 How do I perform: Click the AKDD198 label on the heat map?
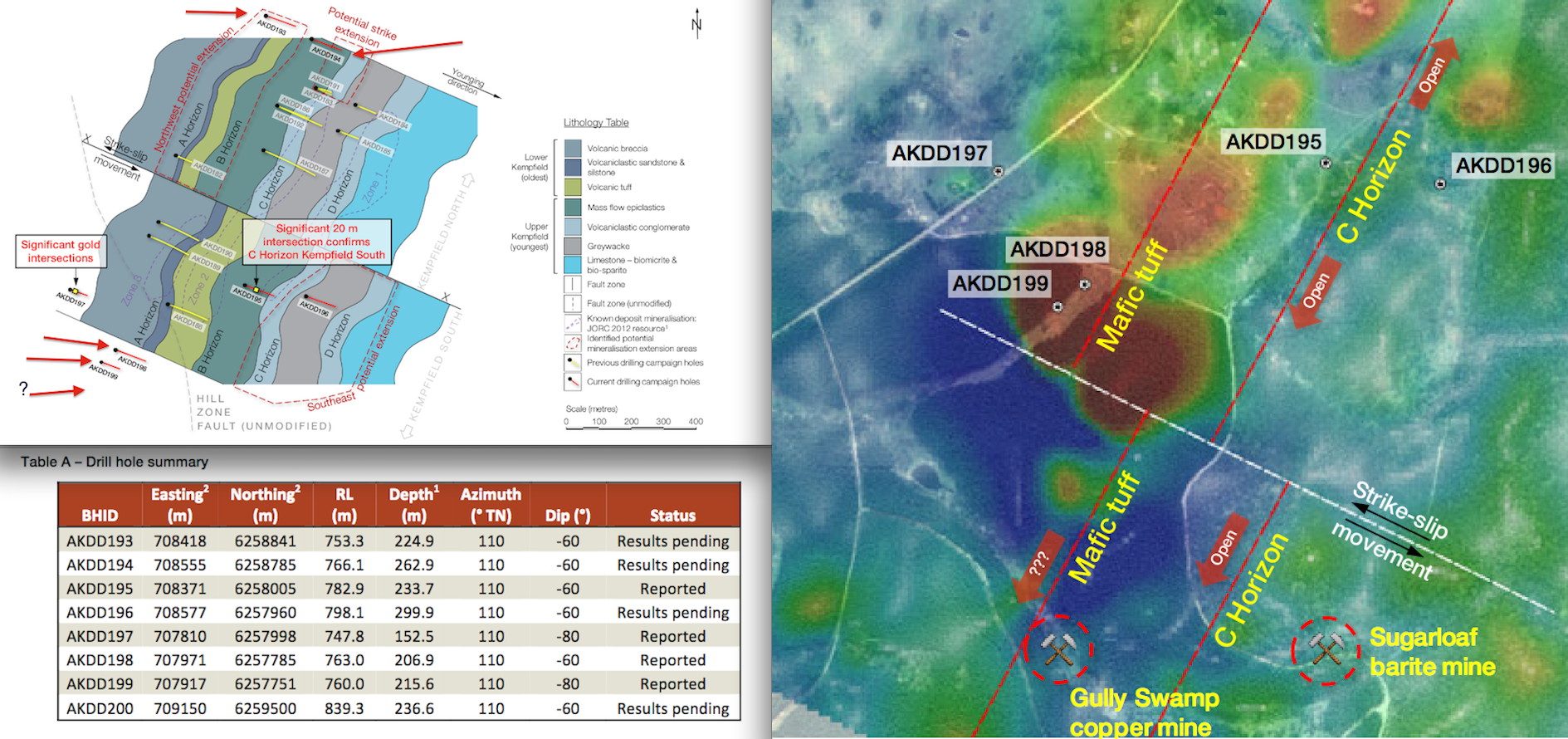pos(1058,249)
